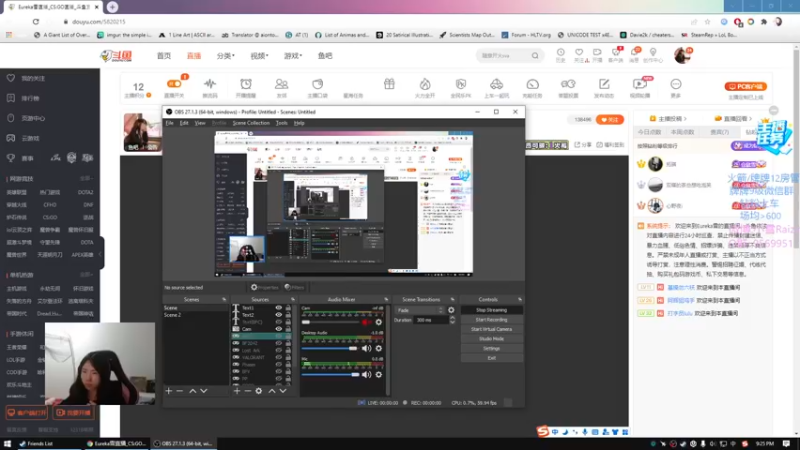Screen dimensions: 800x450
Task: Remove selected scene with minus icon
Action: click(180, 391)
